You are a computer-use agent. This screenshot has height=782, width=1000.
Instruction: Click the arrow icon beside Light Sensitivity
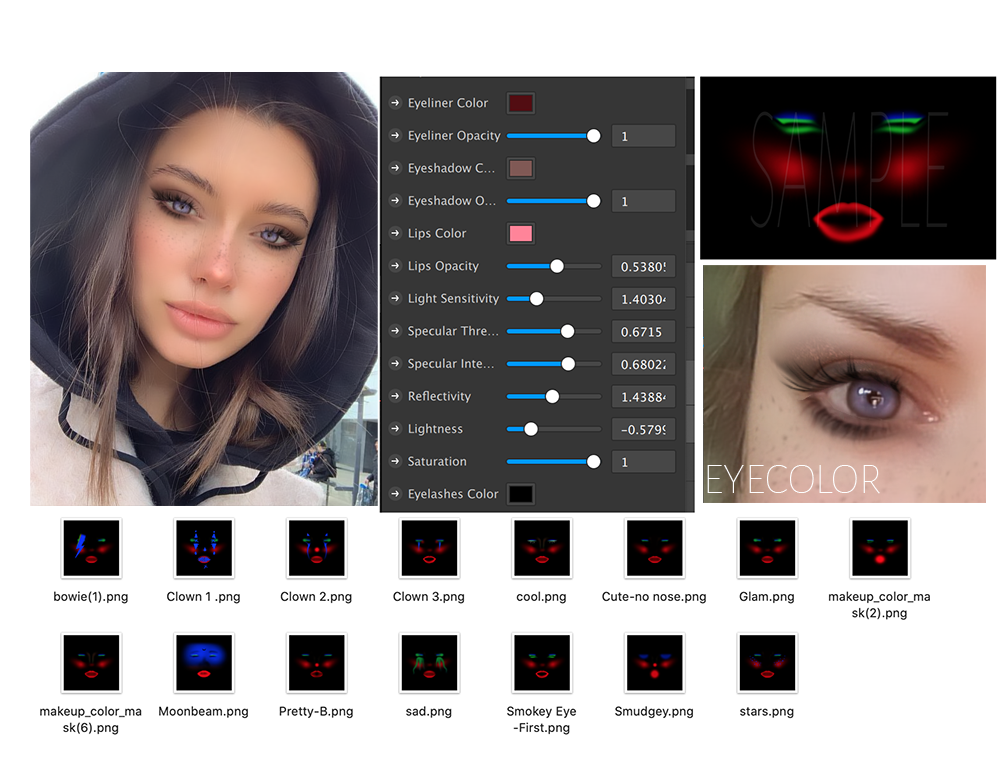point(395,298)
